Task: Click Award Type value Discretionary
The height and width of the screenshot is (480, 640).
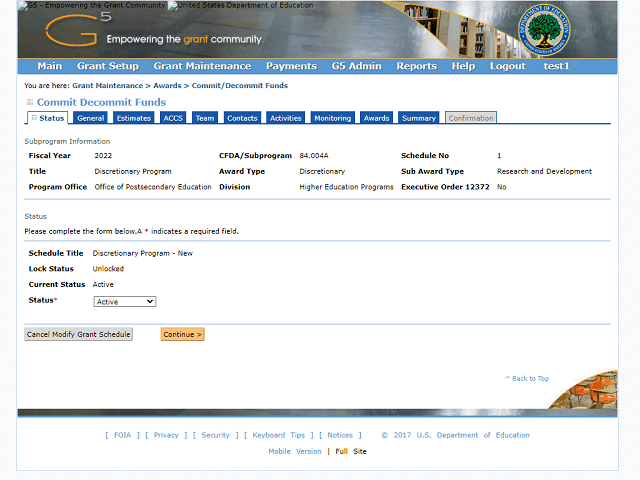Action: (x=322, y=171)
